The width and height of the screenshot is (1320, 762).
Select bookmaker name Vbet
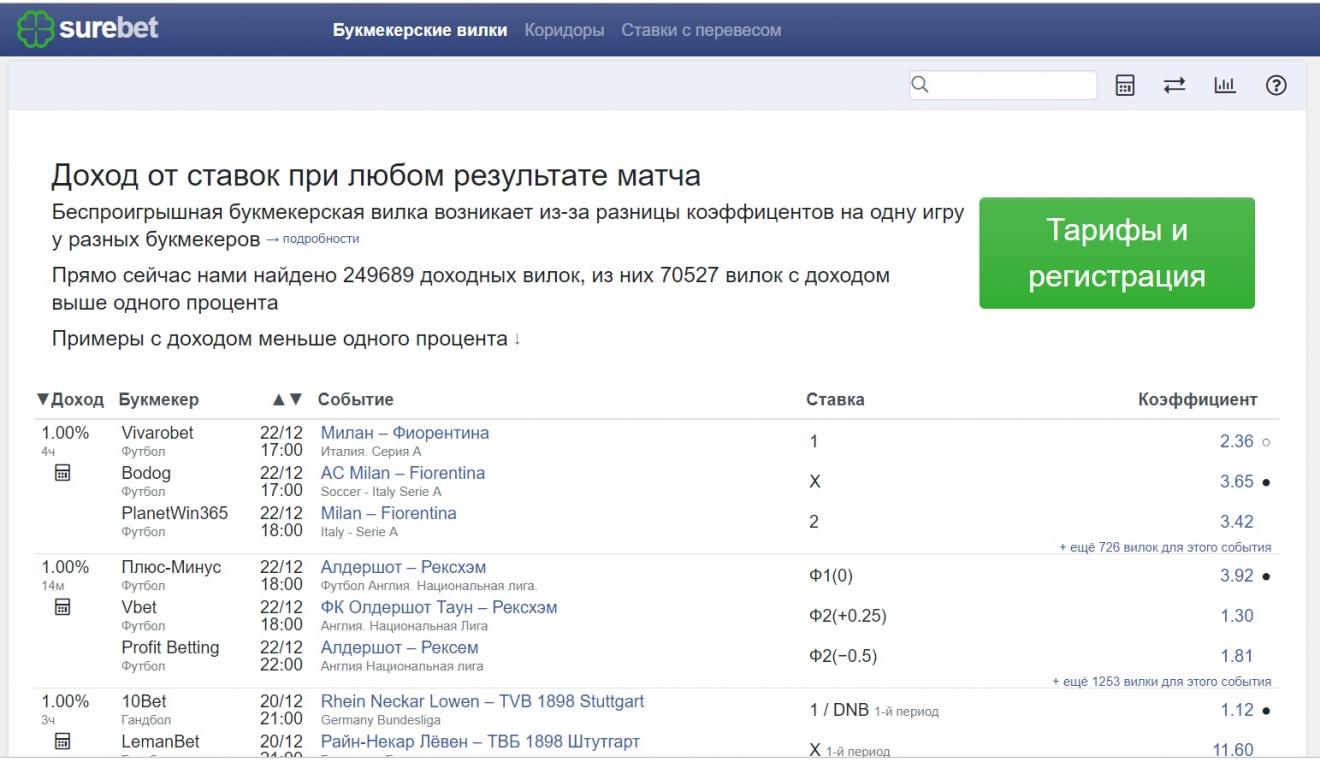click(139, 607)
